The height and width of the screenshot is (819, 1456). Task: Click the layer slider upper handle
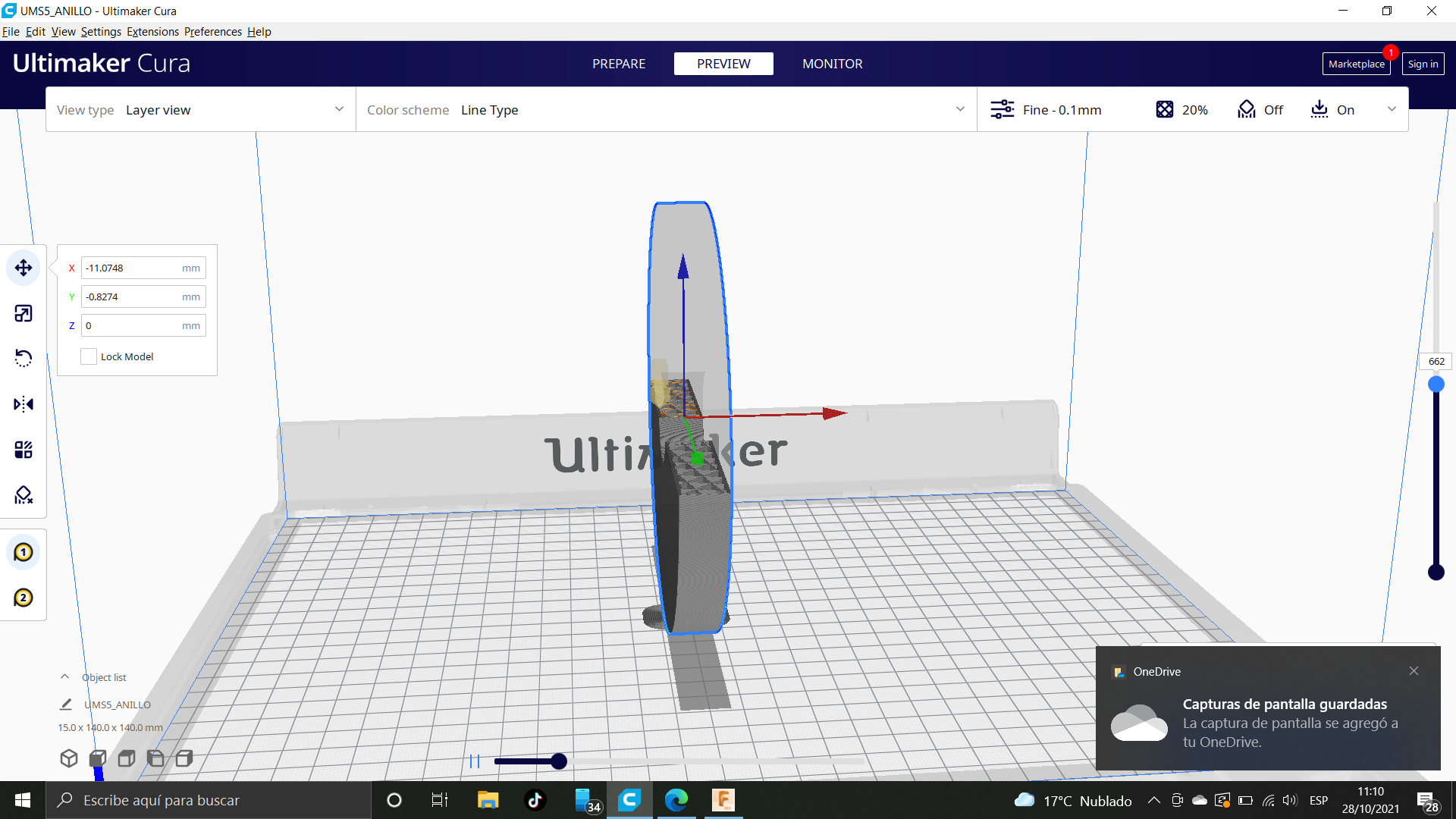click(1436, 384)
